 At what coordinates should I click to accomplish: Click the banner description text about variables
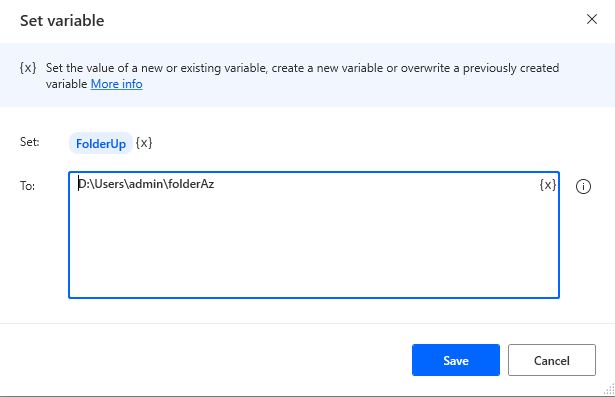(302, 76)
